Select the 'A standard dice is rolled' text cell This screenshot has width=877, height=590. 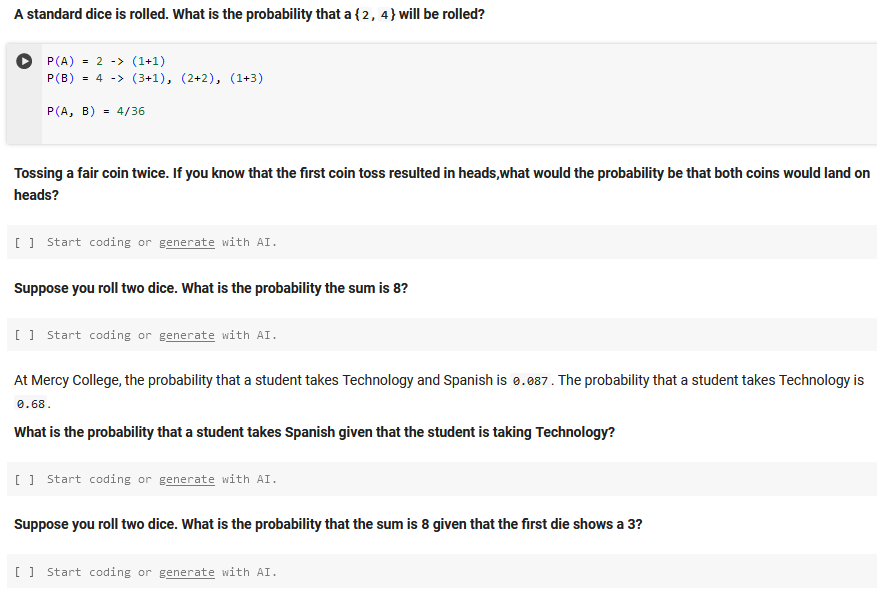[249, 15]
